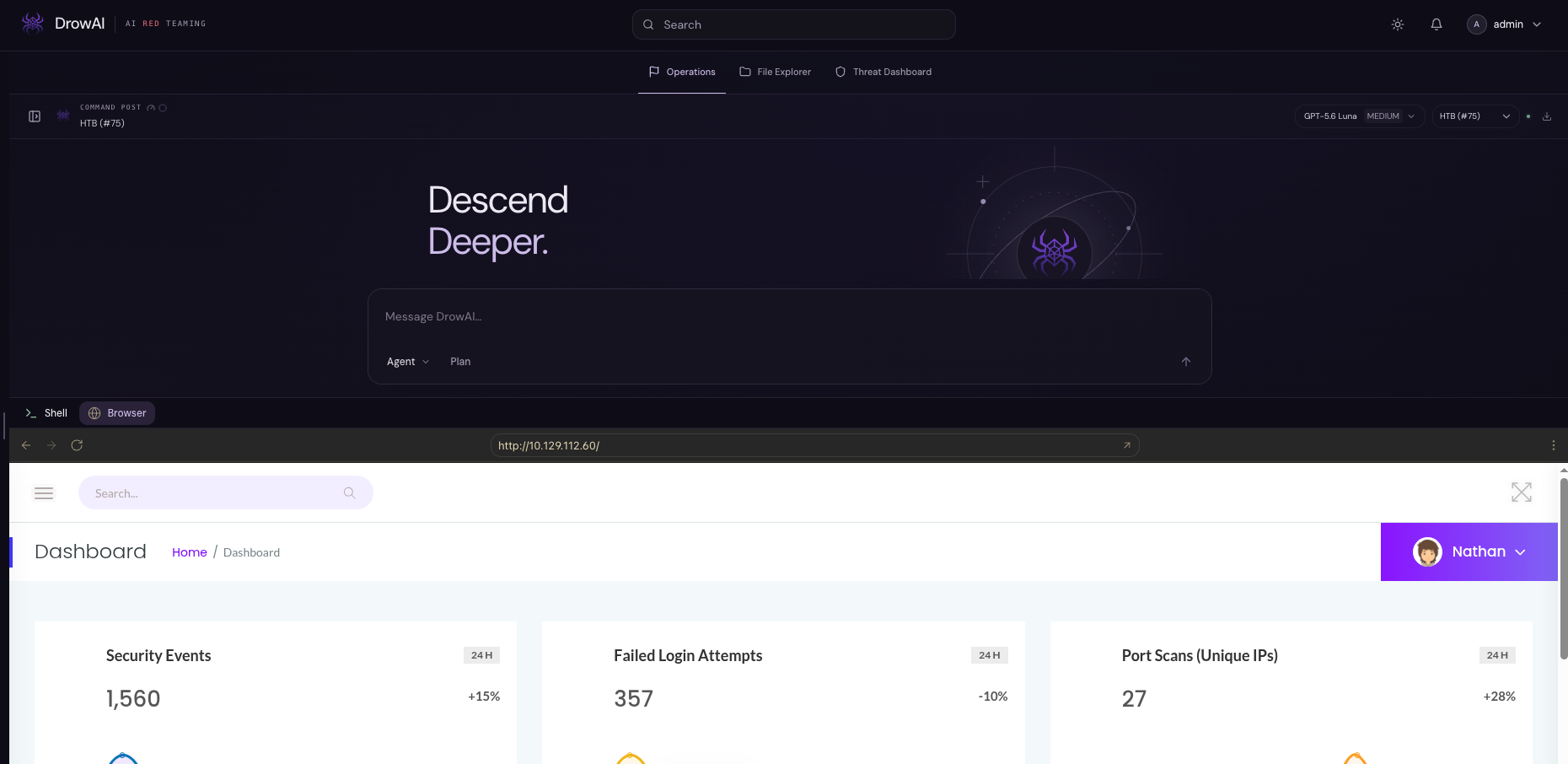Toggle fullscreen expand icon in dashboard
This screenshot has height=764, width=1568.
coord(1522,492)
